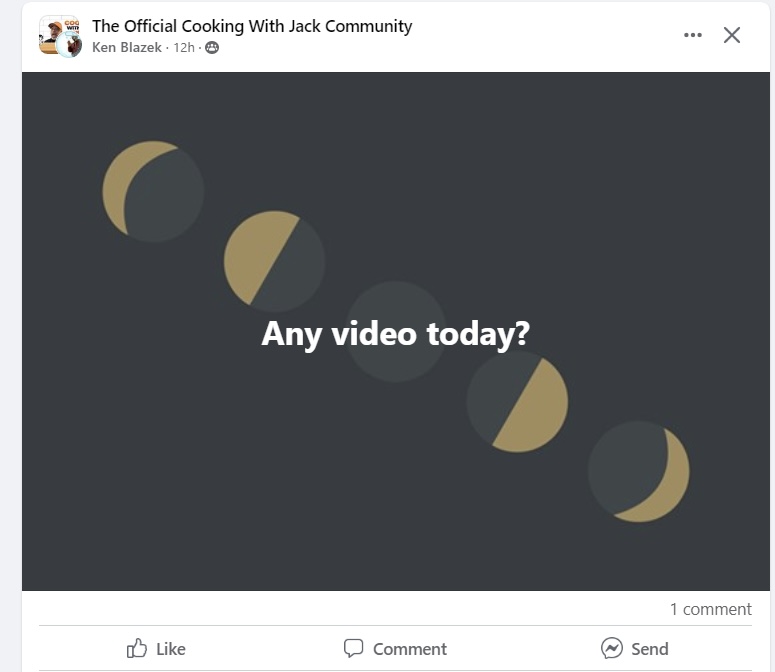Click the Comment text label

coord(410,649)
